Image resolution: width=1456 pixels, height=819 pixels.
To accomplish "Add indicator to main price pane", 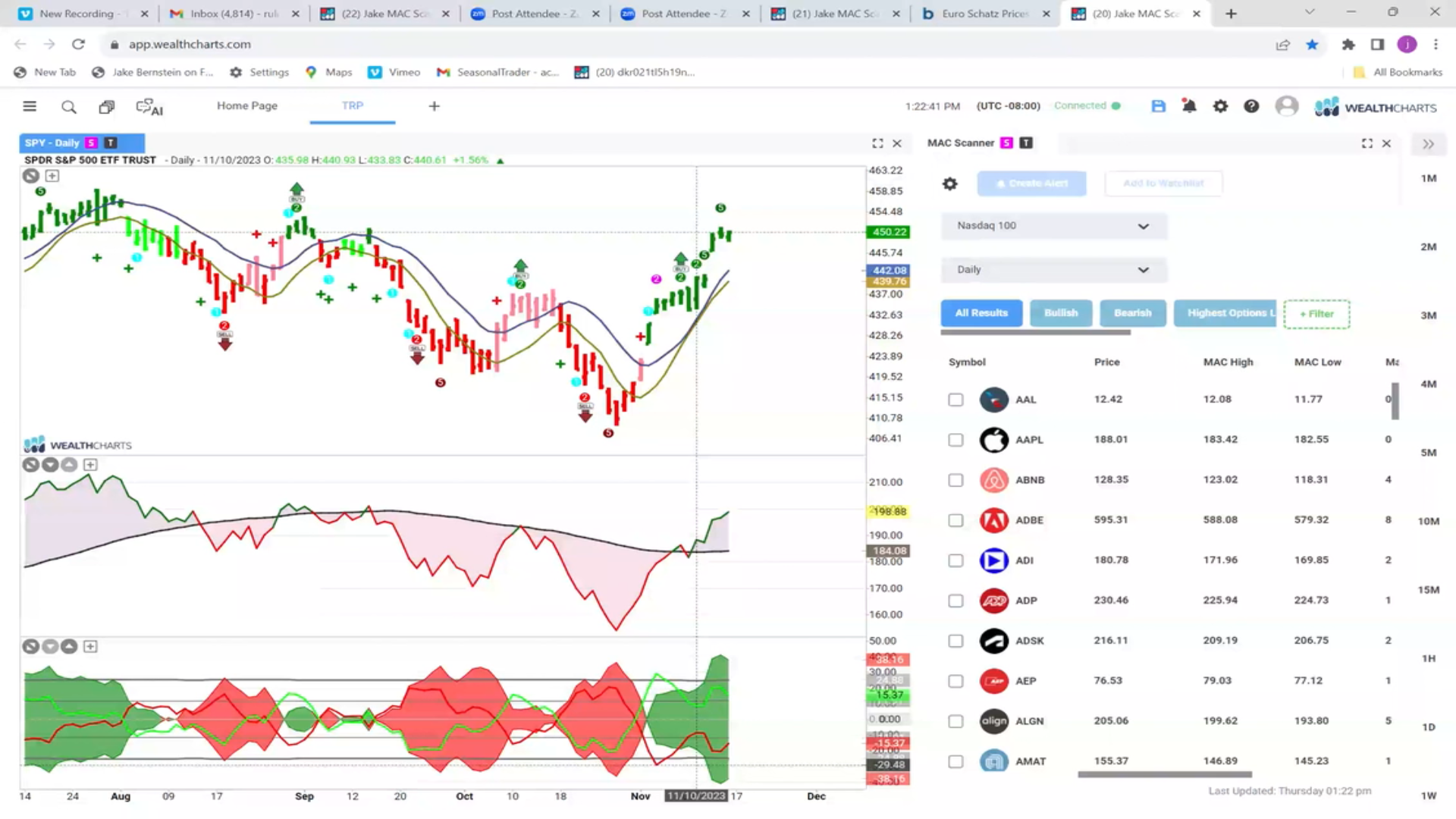I will [x=52, y=176].
